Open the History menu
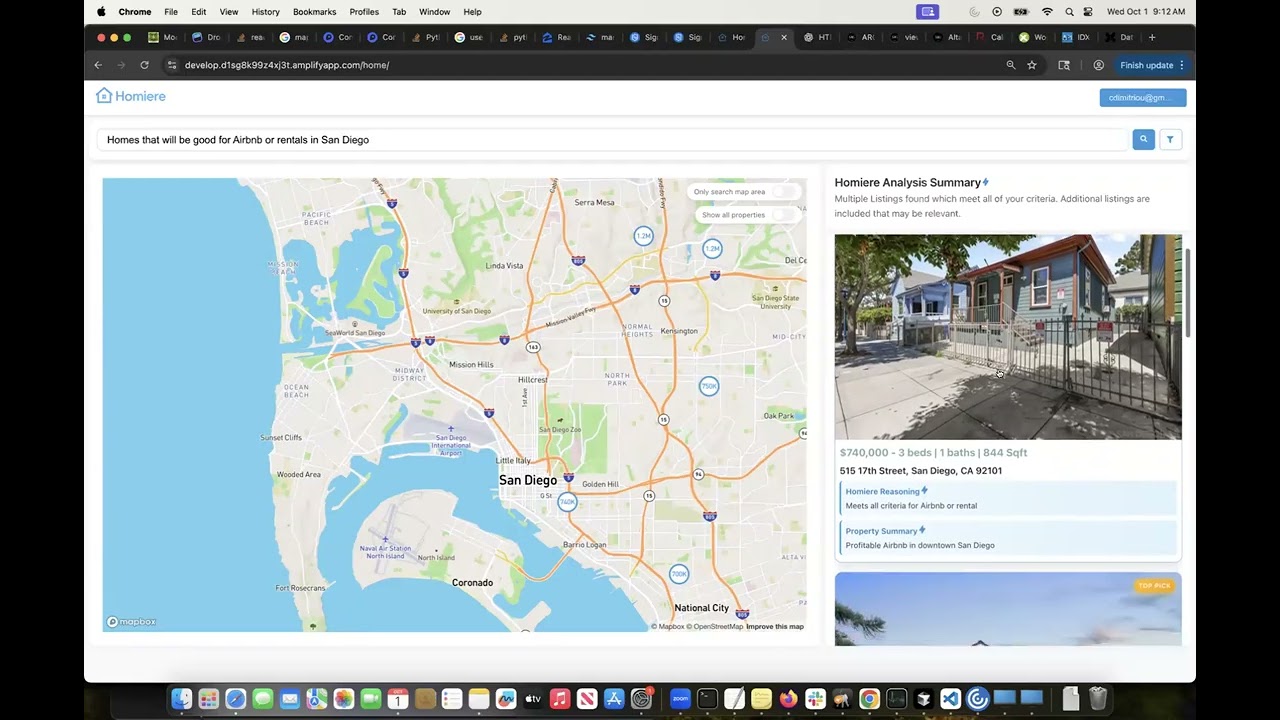The image size is (1280, 720). [266, 12]
